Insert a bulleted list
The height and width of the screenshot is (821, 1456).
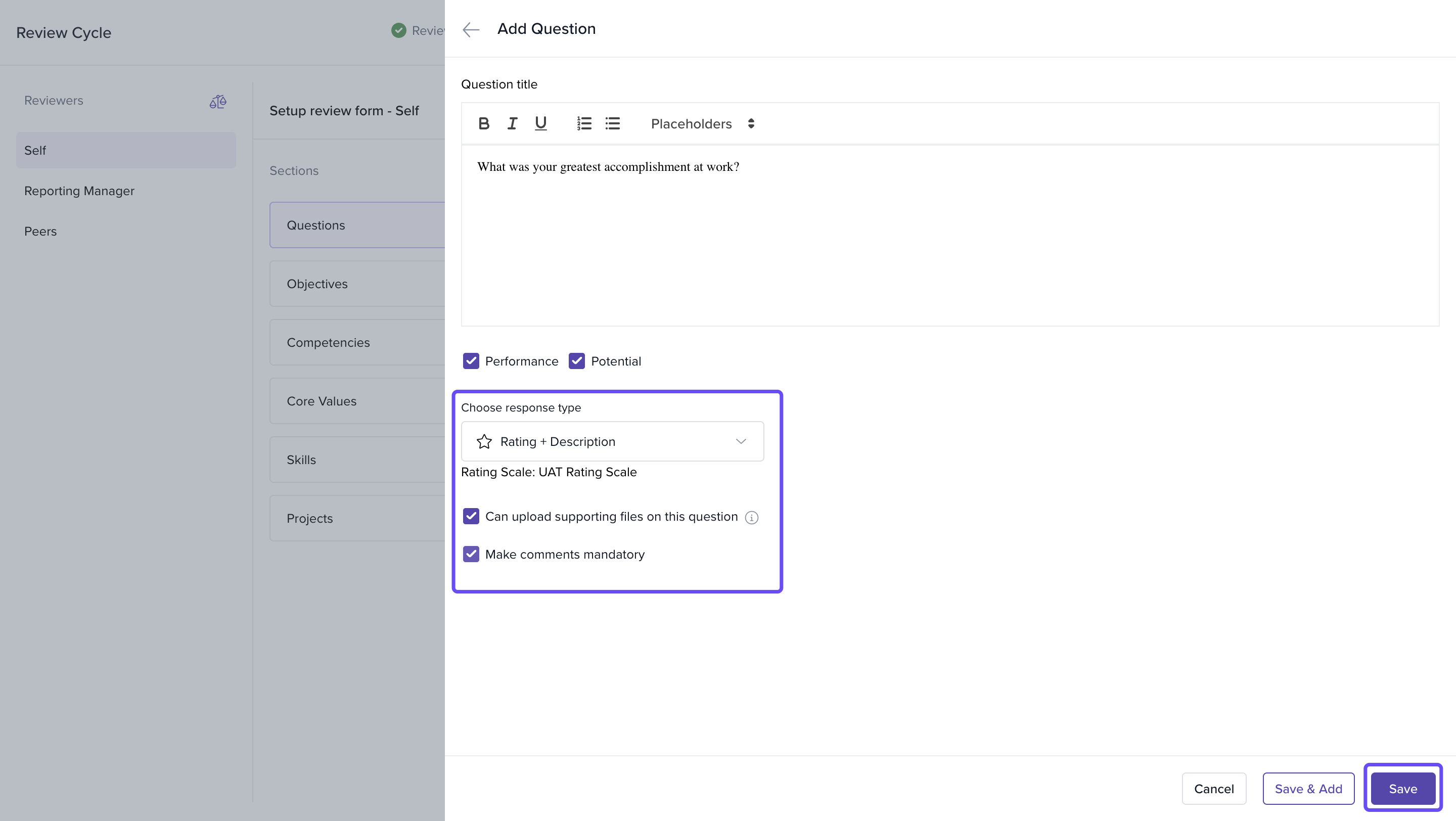[x=613, y=124]
